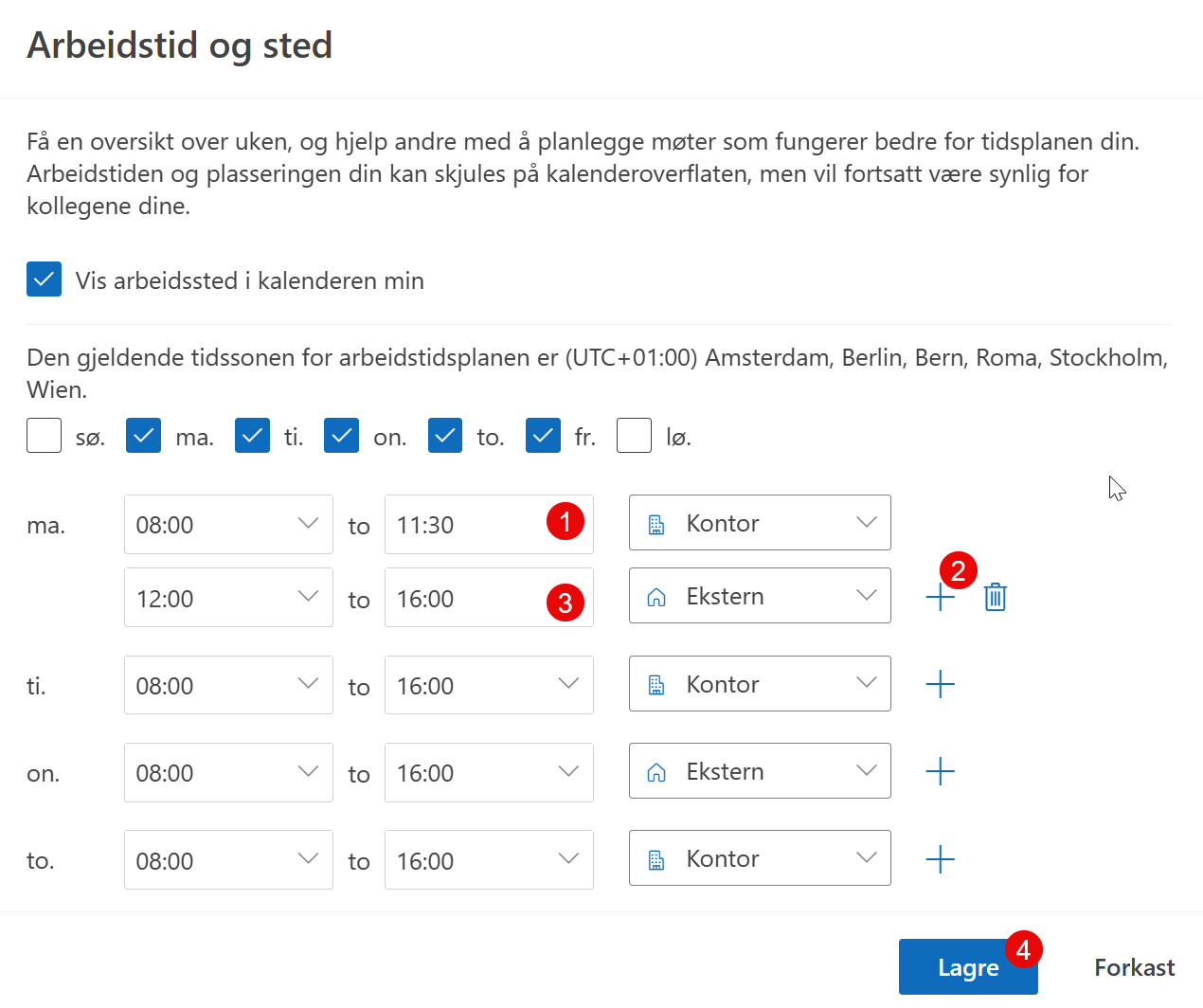Add an extra time slot for to.

coord(940,859)
